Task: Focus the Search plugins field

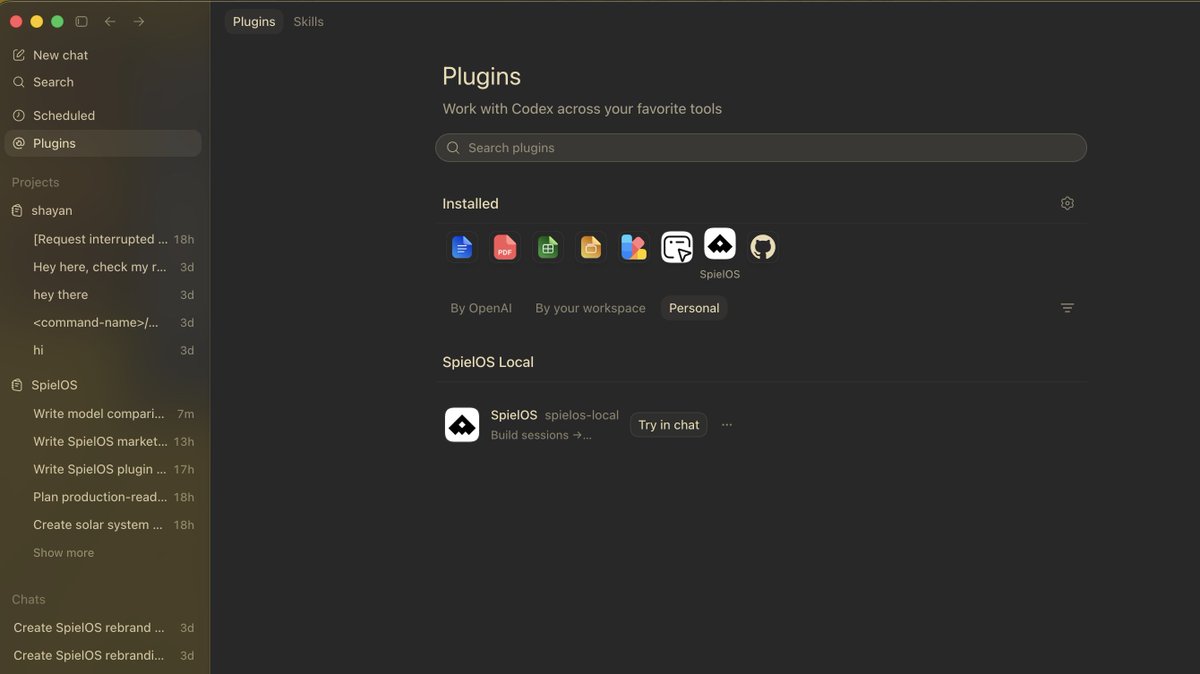Action: (761, 148)
